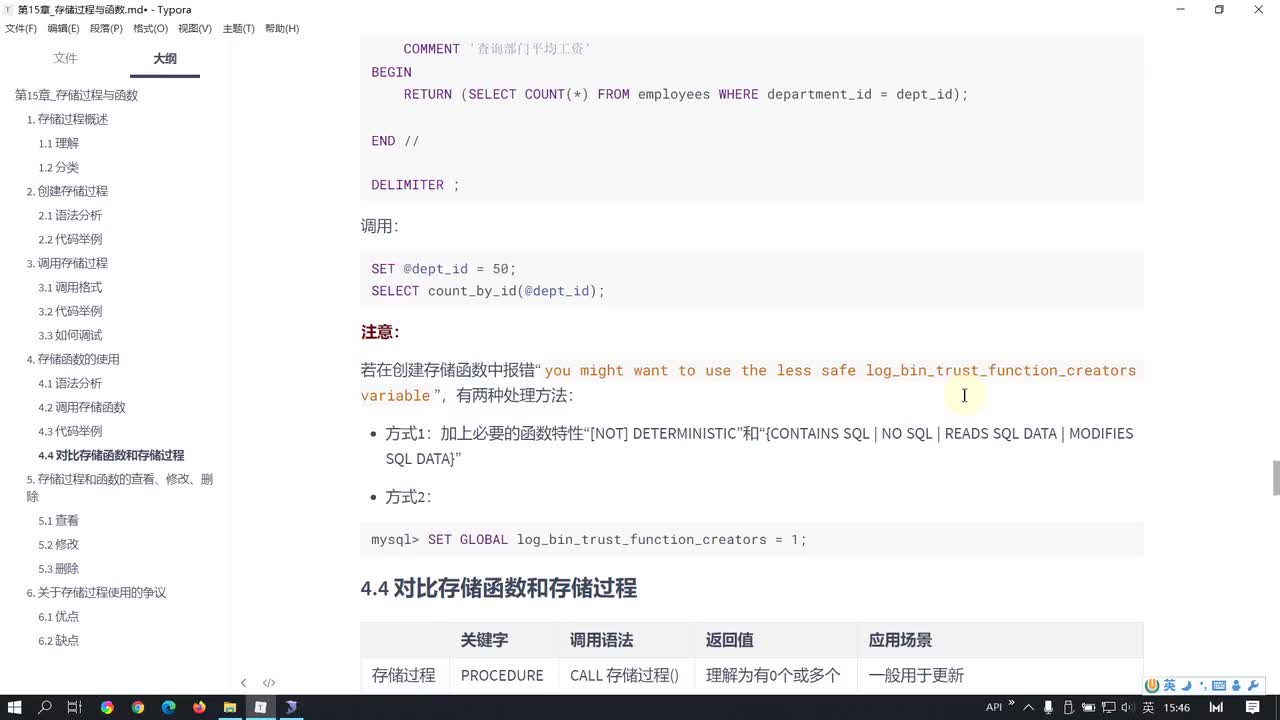Go to outline item 4.4 对比存储函数和存储过程

[x=111, y=455]
